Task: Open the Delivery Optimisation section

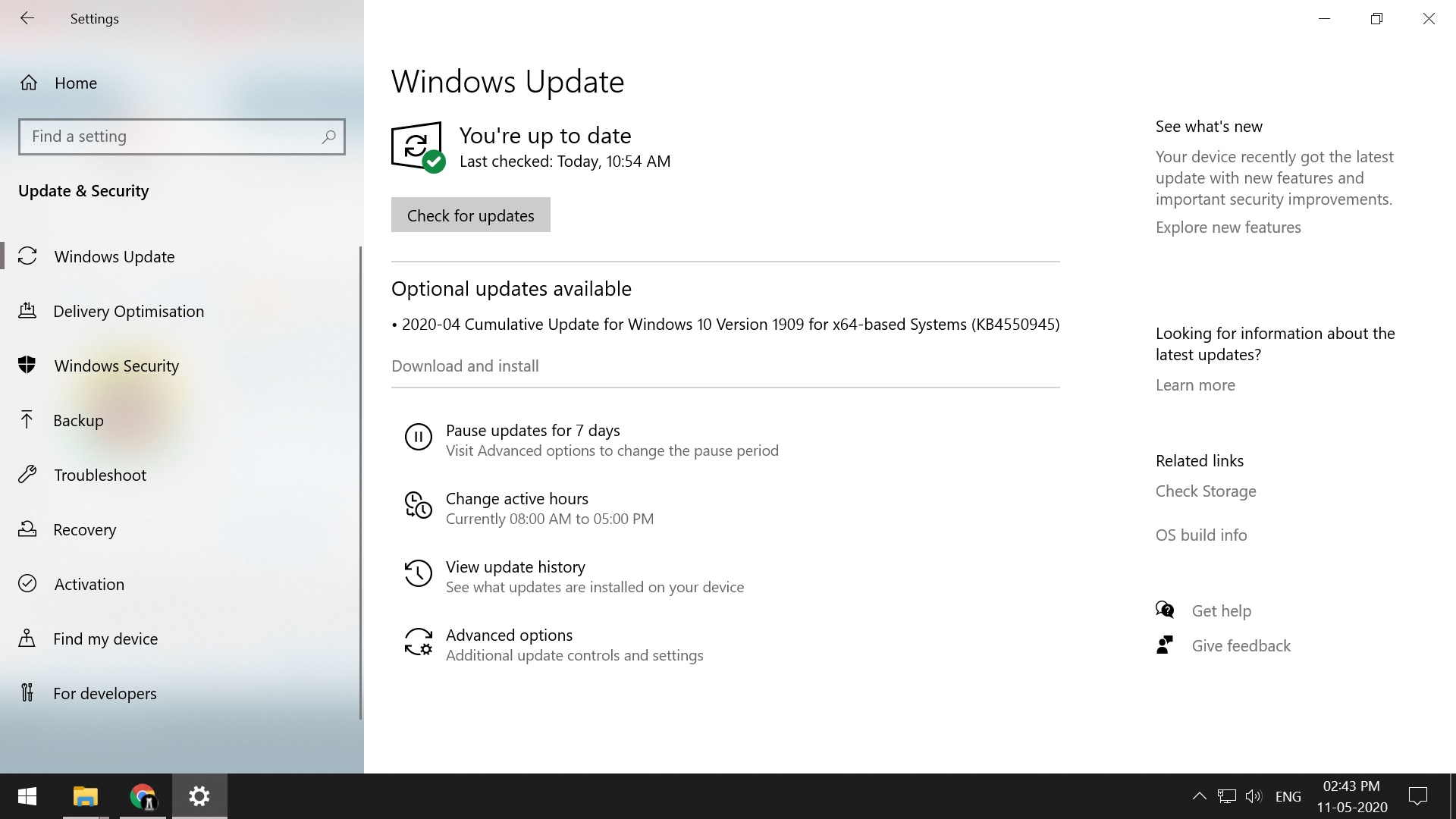Action: (x=128, y=311)
